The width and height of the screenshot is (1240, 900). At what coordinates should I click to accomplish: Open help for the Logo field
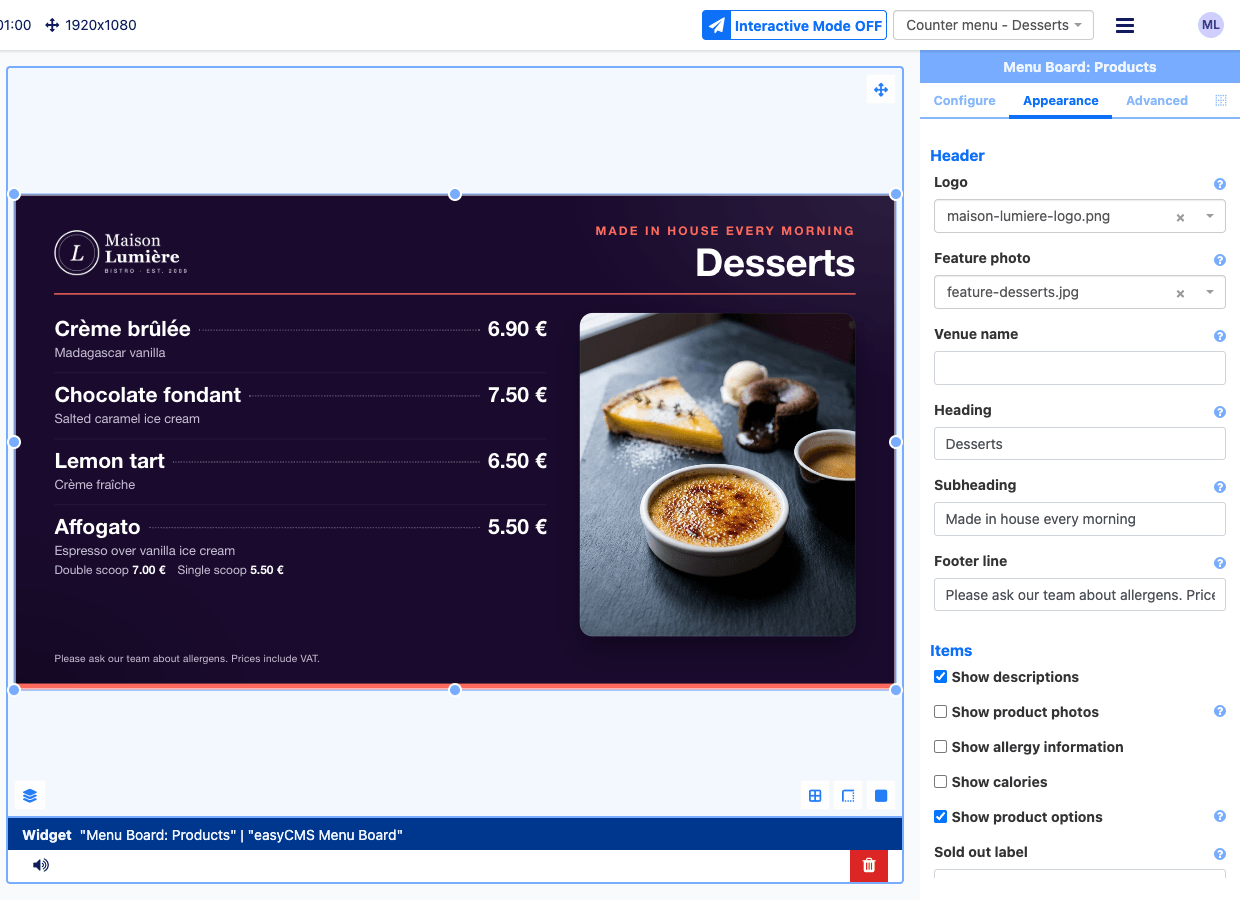1220,184
